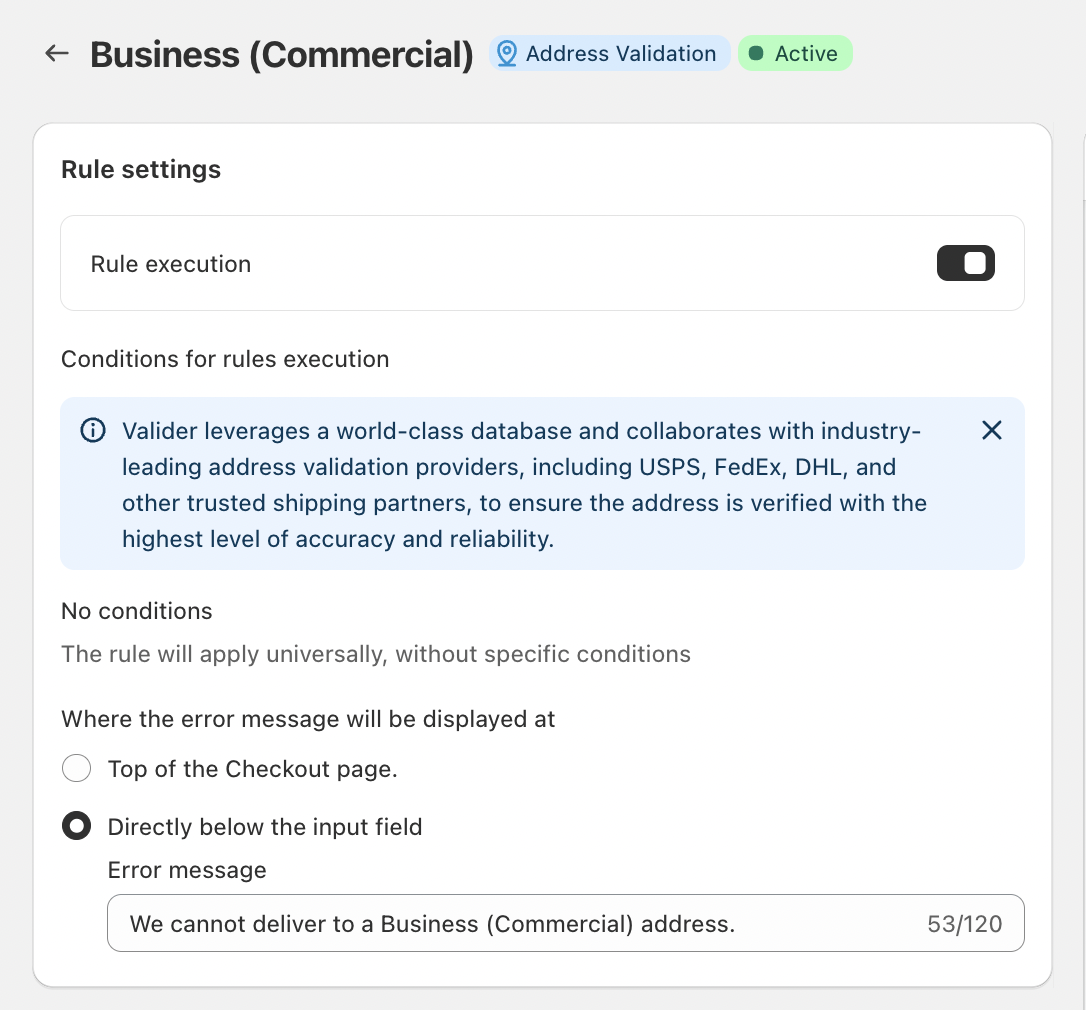Image resolution: width=1086 pixels, height=1010 pixels.
Task: Click the Valider banner description text
Action: click(520, 485)
